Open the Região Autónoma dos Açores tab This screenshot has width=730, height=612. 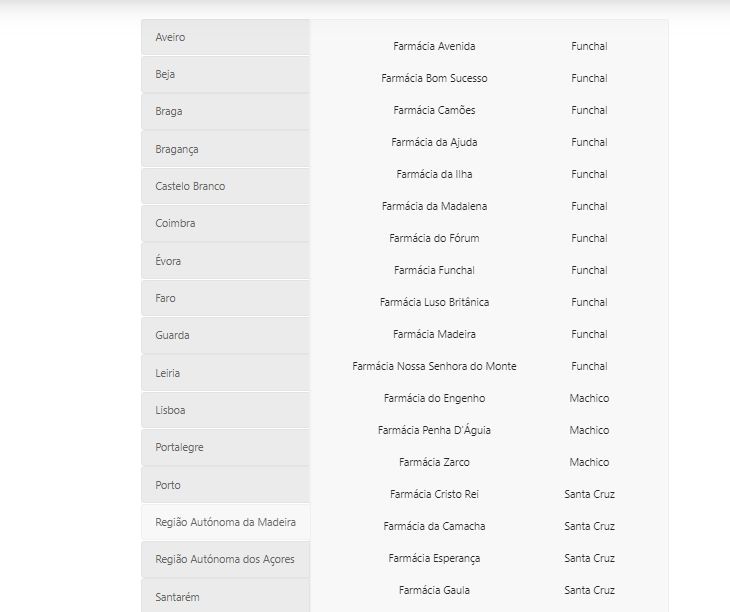pos(225,559)
